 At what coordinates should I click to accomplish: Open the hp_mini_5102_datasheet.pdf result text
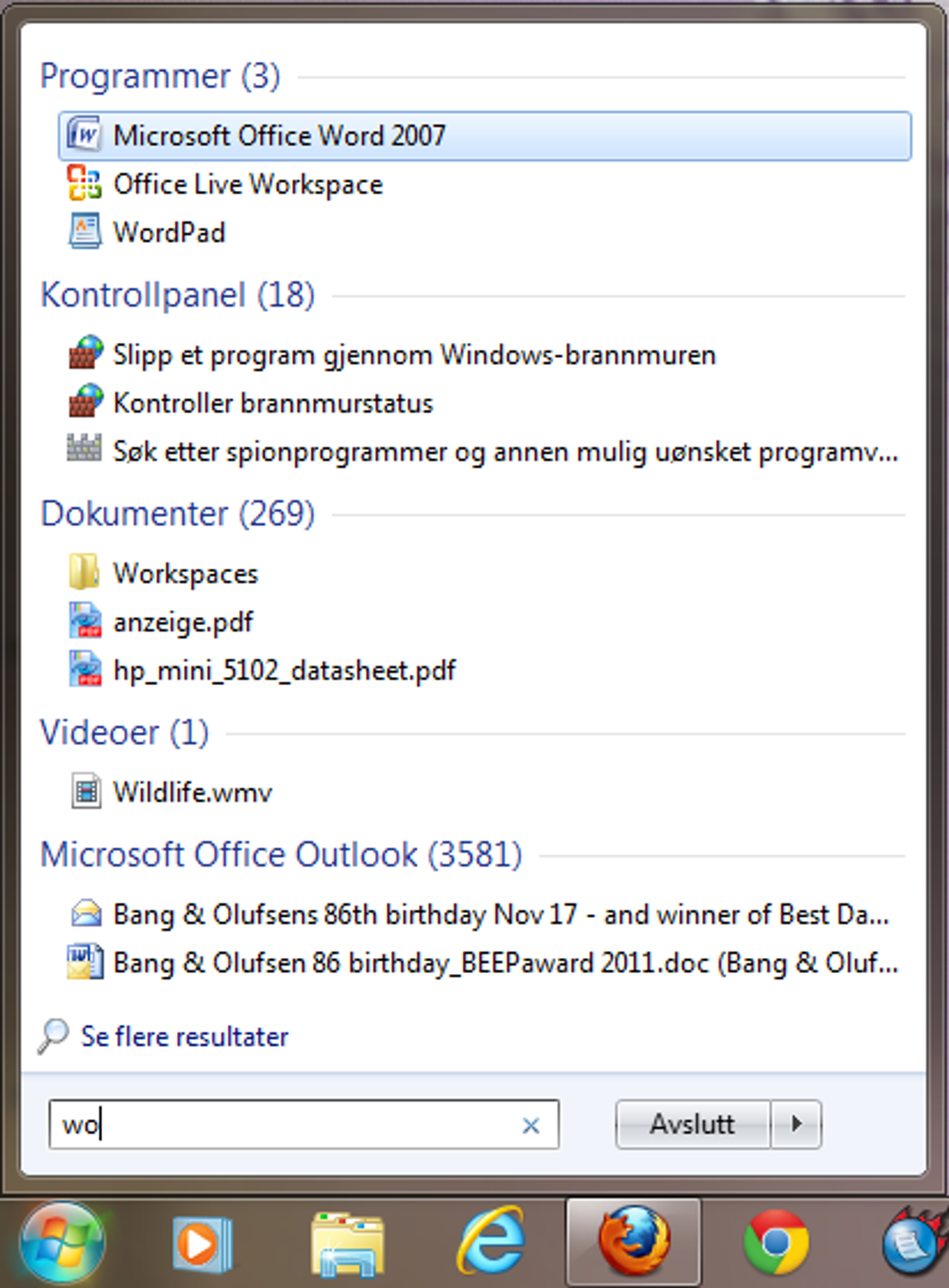pos(284,671)
